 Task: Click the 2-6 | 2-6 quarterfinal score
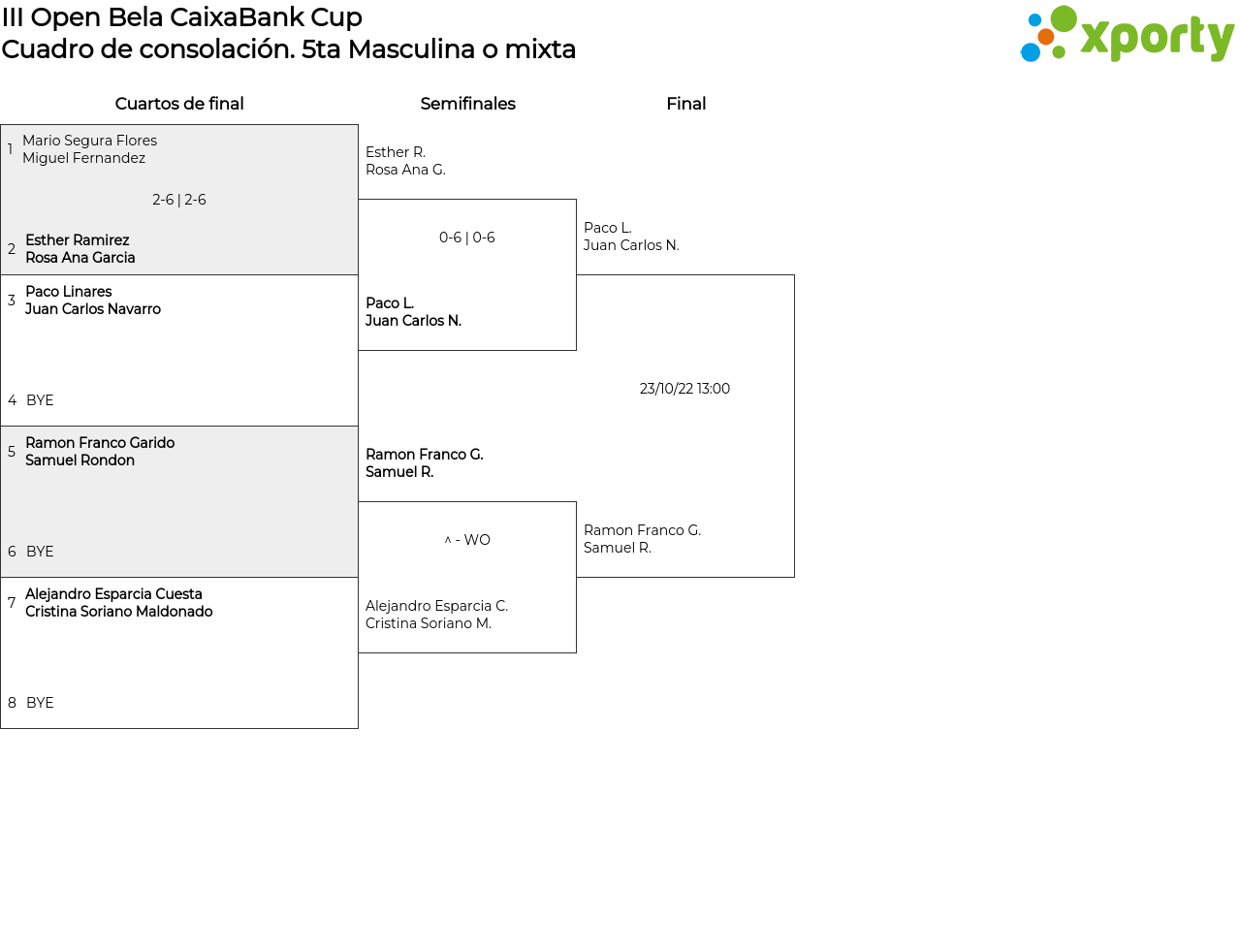pyautogui.click(x=179, y=200)
